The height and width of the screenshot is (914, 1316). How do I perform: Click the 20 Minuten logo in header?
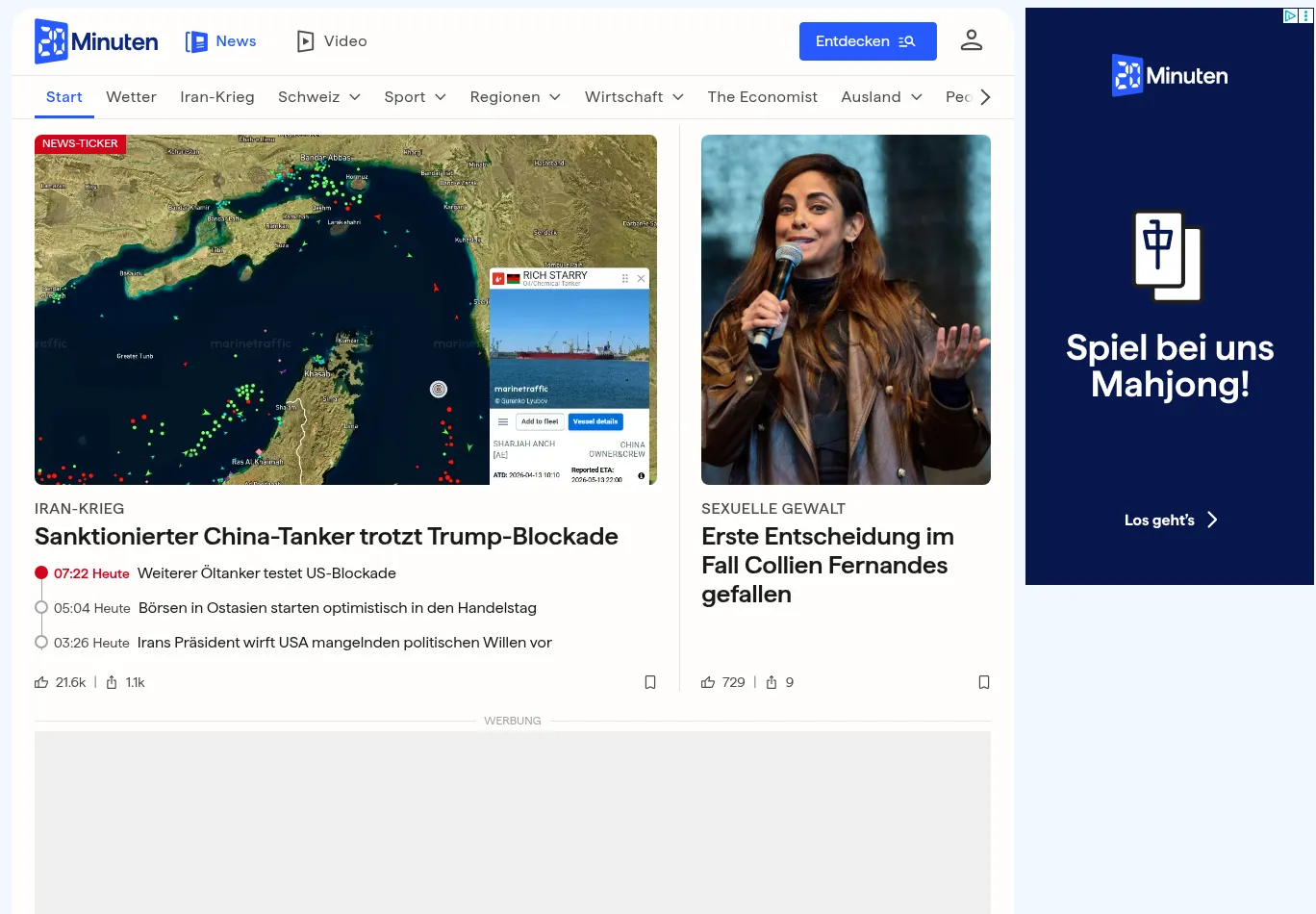click(96, 41)
